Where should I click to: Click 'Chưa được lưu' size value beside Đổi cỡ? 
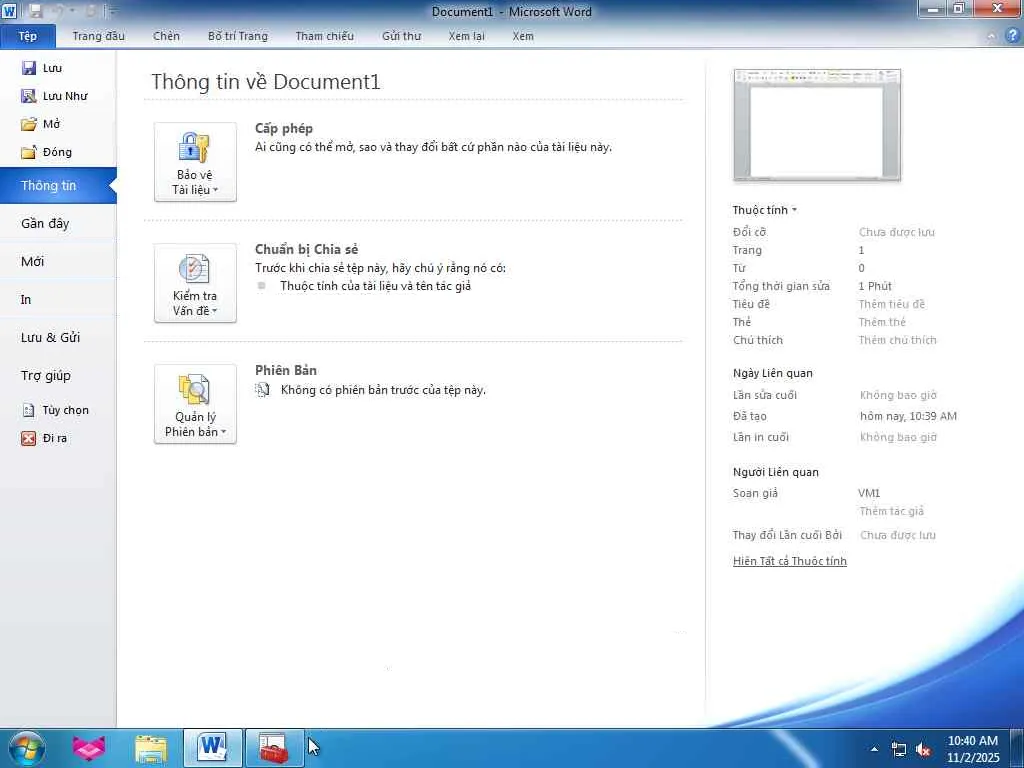(897, 232)
